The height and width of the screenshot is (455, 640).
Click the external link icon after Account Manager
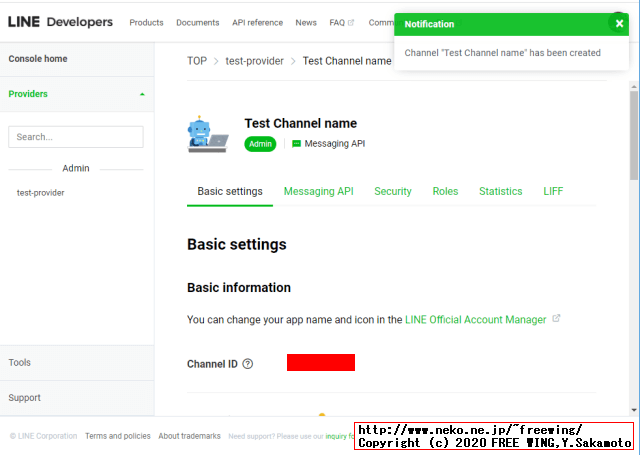click(x=556, y=318)
